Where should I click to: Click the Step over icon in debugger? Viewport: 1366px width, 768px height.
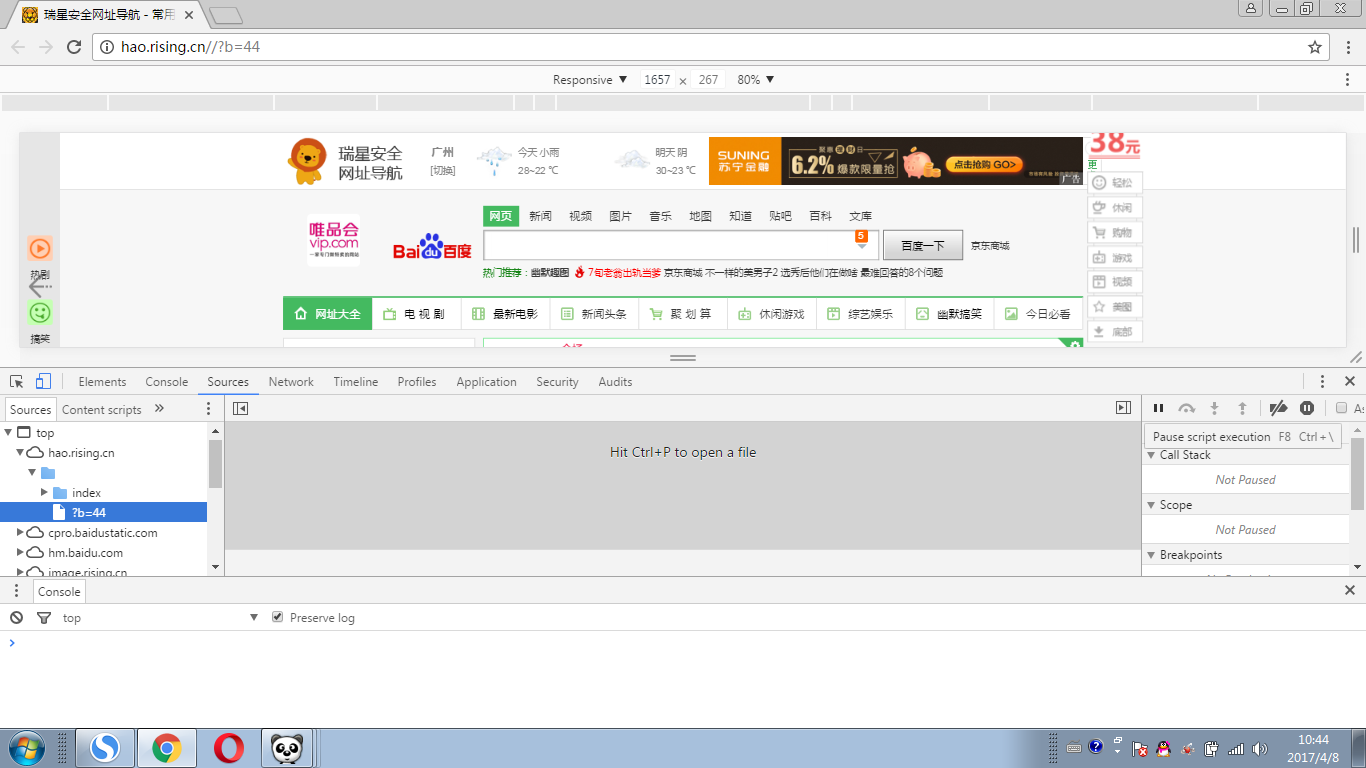click(x=1187, y=408)
